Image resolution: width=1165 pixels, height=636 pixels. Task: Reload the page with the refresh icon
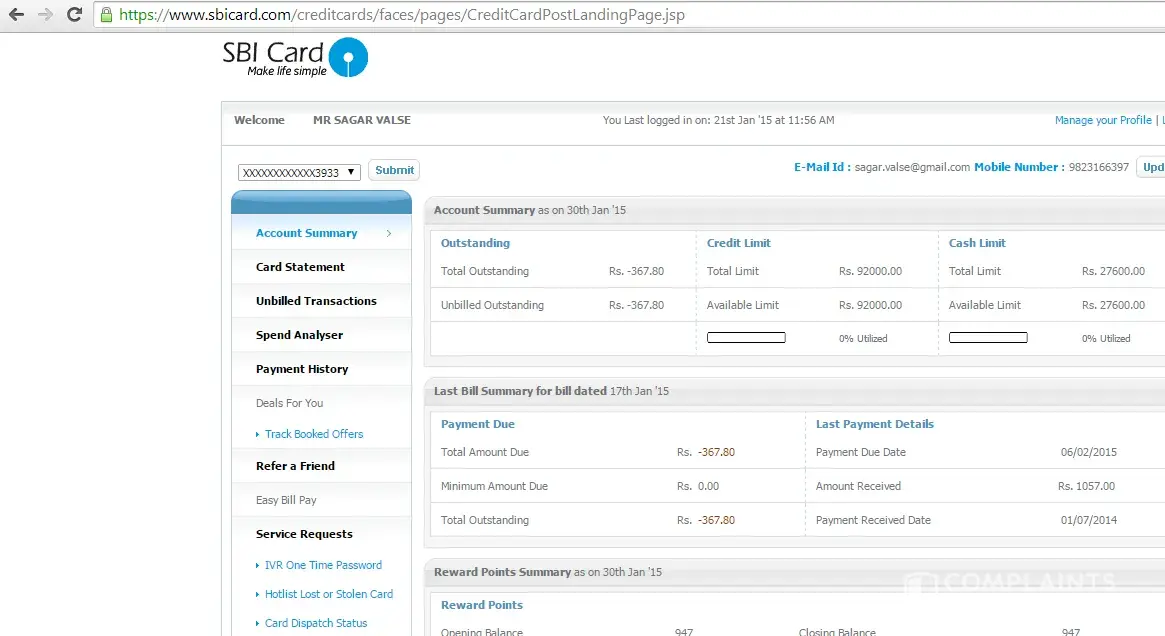point(74,14)
